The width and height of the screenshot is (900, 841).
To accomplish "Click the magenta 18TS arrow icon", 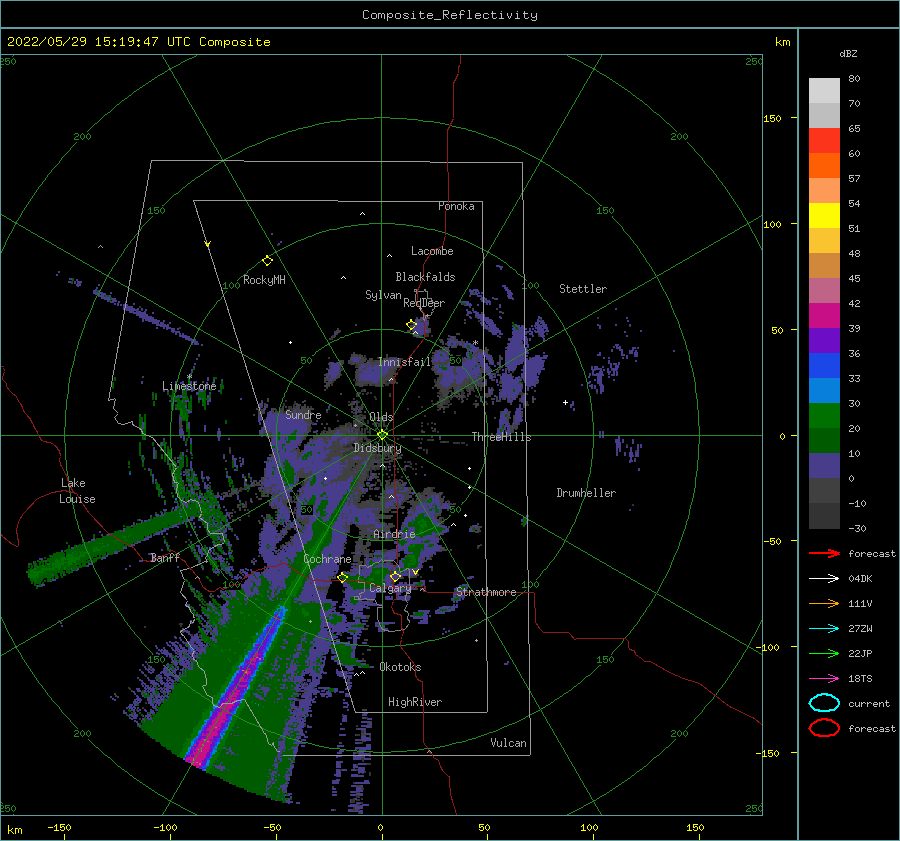I will tap(824, 679).
